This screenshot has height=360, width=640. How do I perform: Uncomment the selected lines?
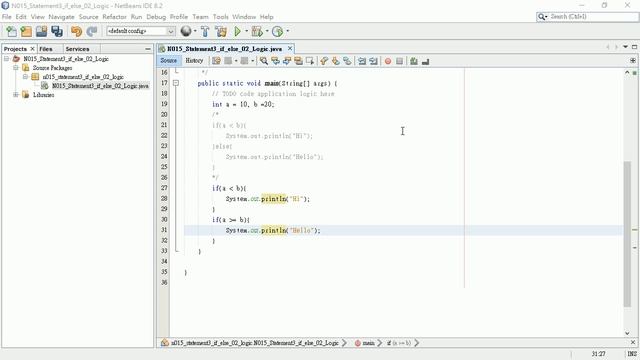[425, 61]
